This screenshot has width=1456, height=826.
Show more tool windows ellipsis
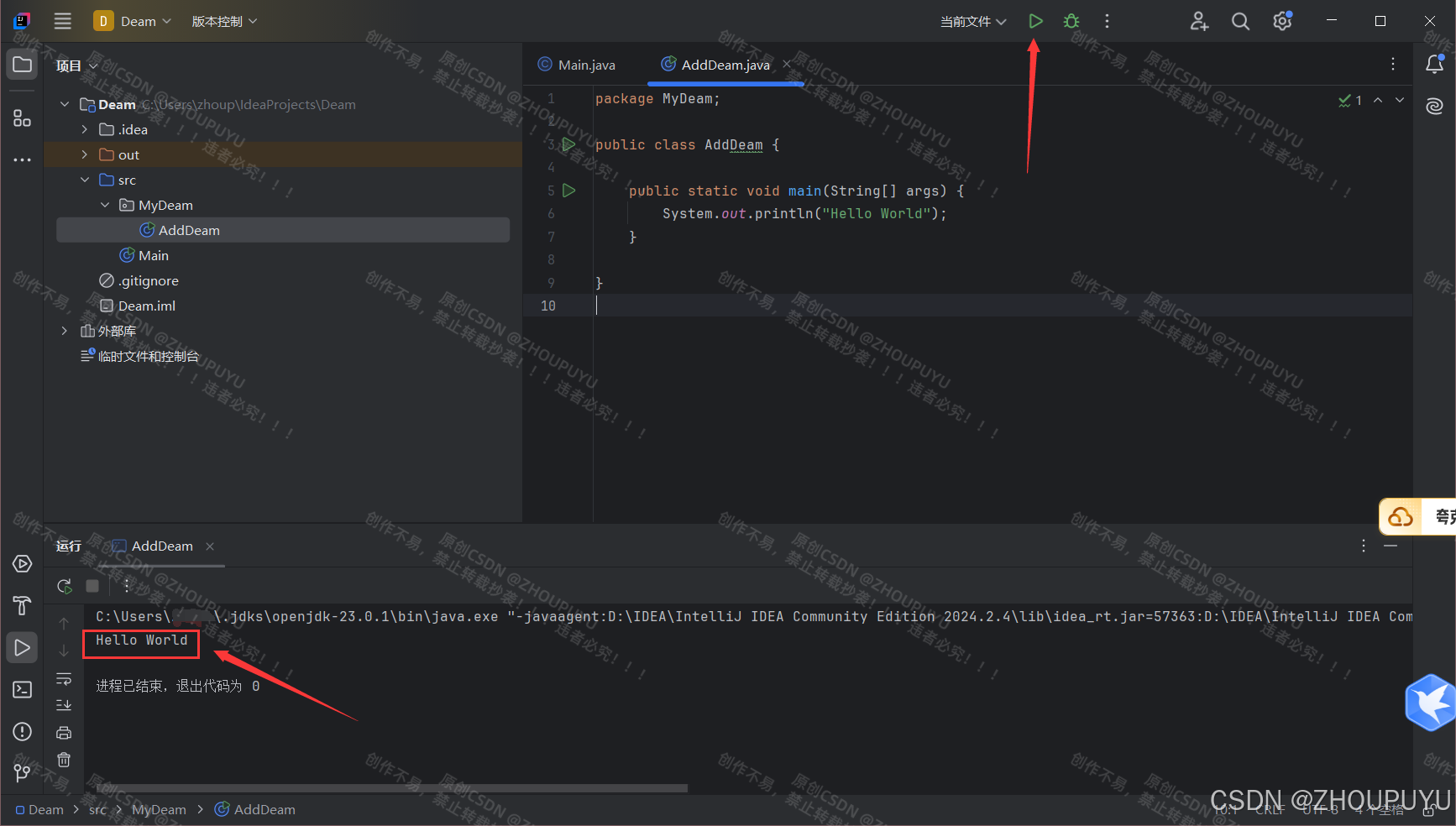coord(23,159)
